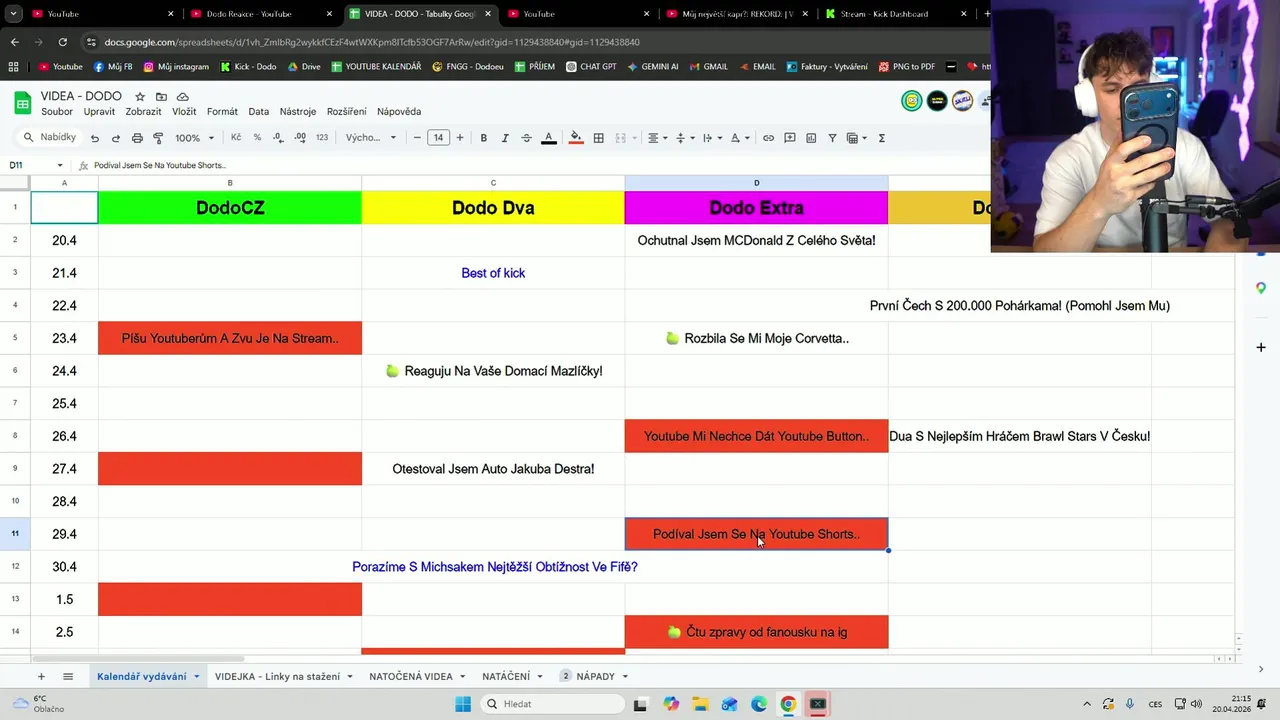Increase font size with plus button

click(460, 138)
